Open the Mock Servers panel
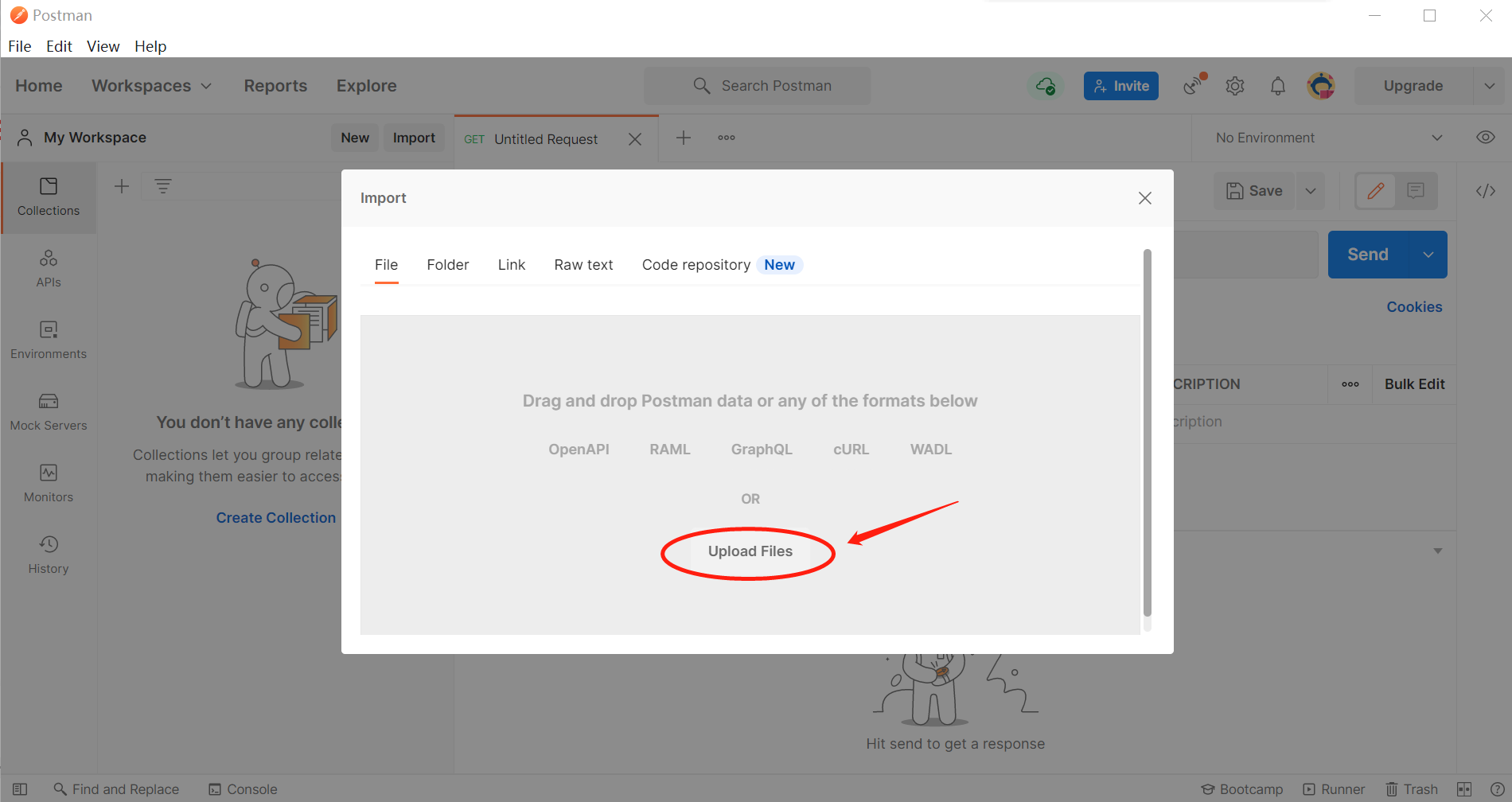The width and height of the screenshot is (1512, 802). [49, 411]
